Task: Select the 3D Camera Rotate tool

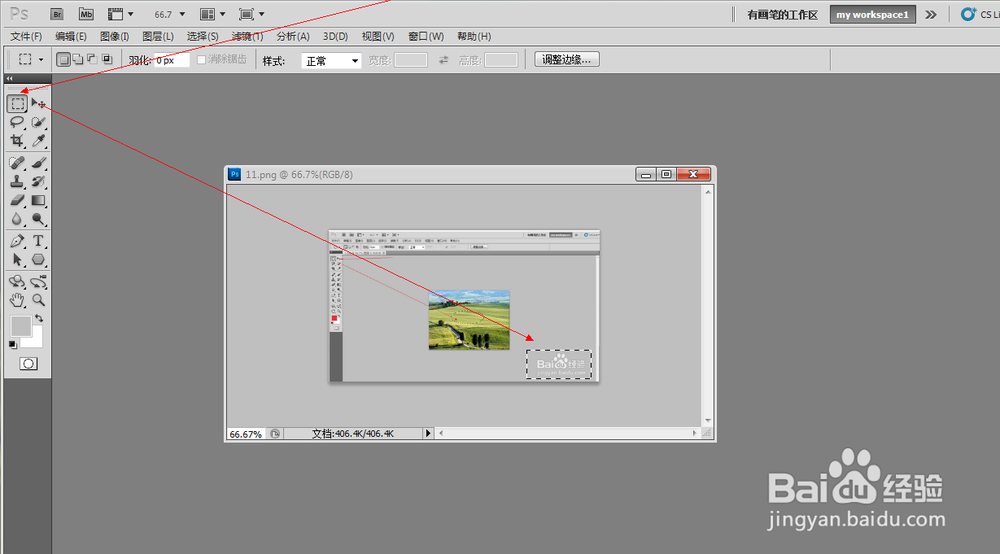Action: pos(38,281)
